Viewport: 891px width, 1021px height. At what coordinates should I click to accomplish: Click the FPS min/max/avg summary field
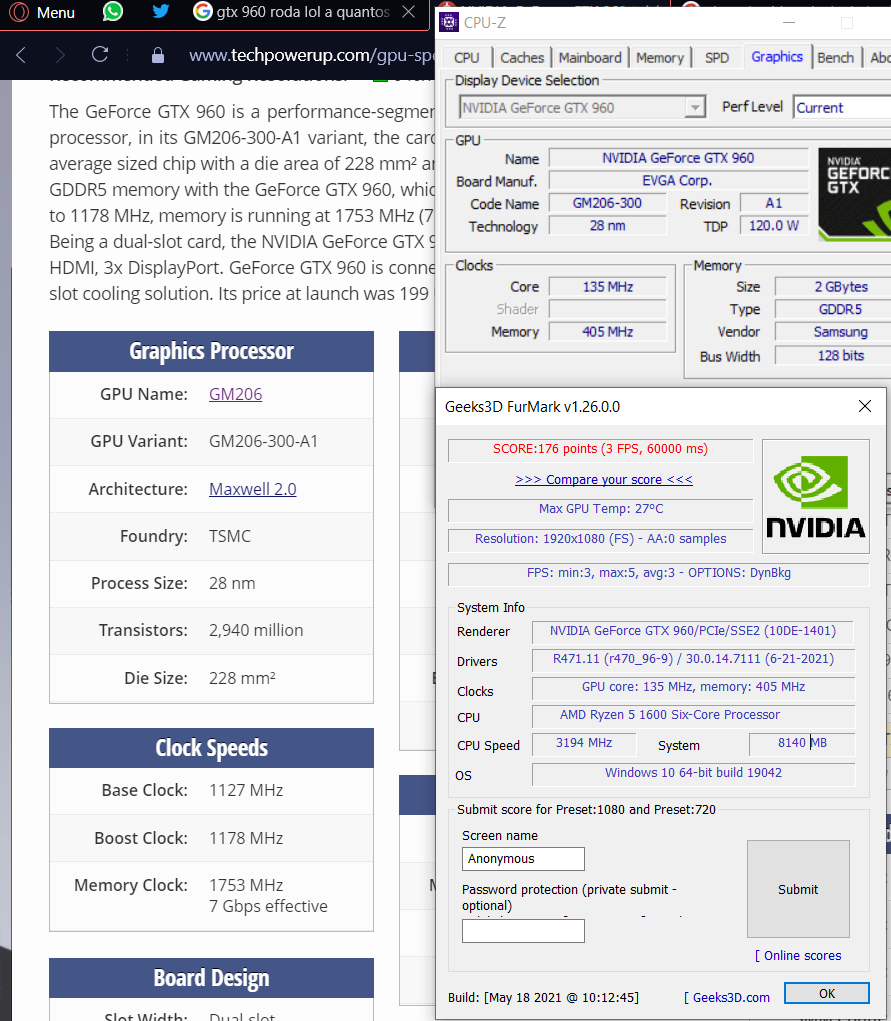coord(658,574)
